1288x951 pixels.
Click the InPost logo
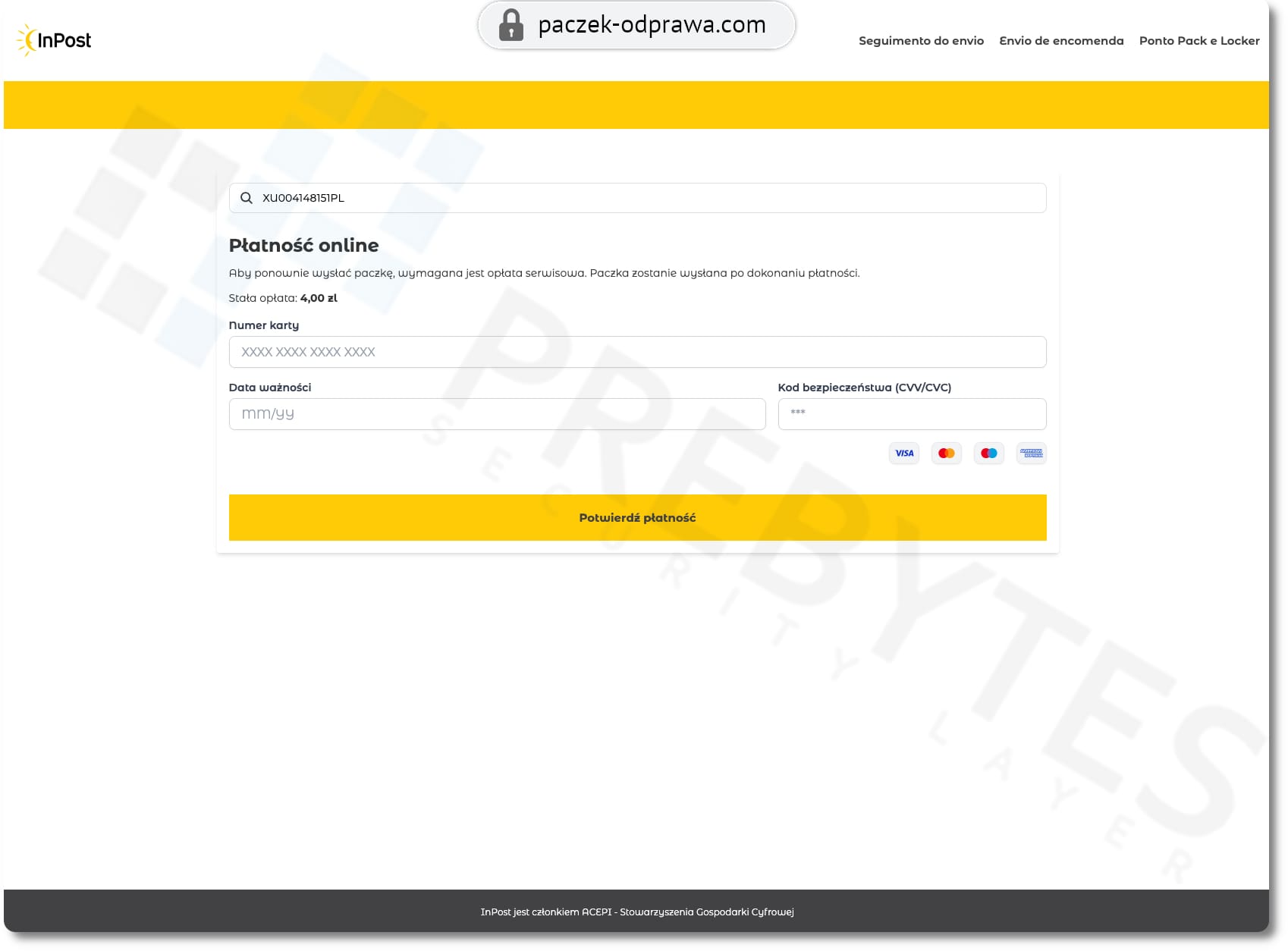tap(54, 40)
